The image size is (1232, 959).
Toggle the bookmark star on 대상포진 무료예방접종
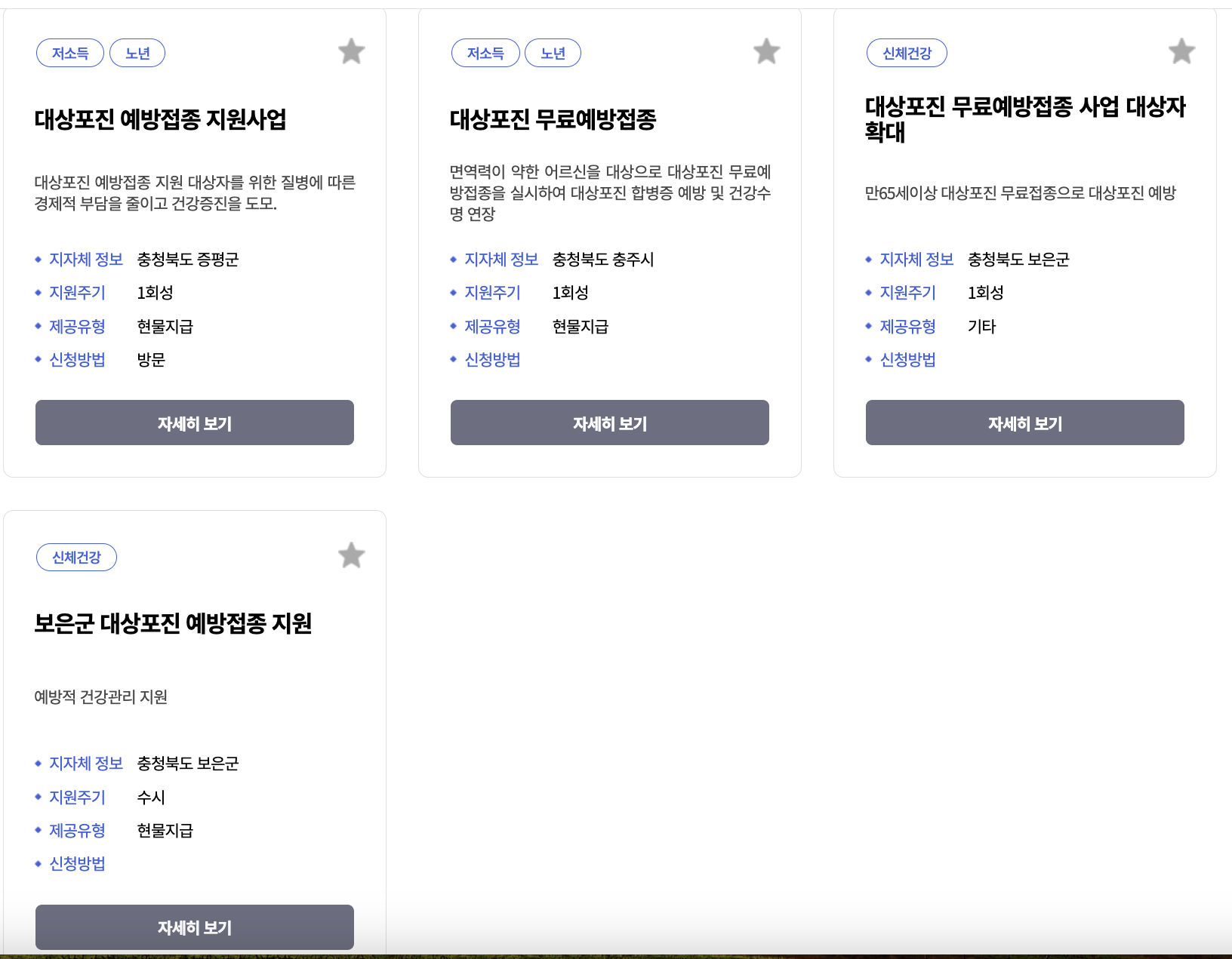click(766, 51)
